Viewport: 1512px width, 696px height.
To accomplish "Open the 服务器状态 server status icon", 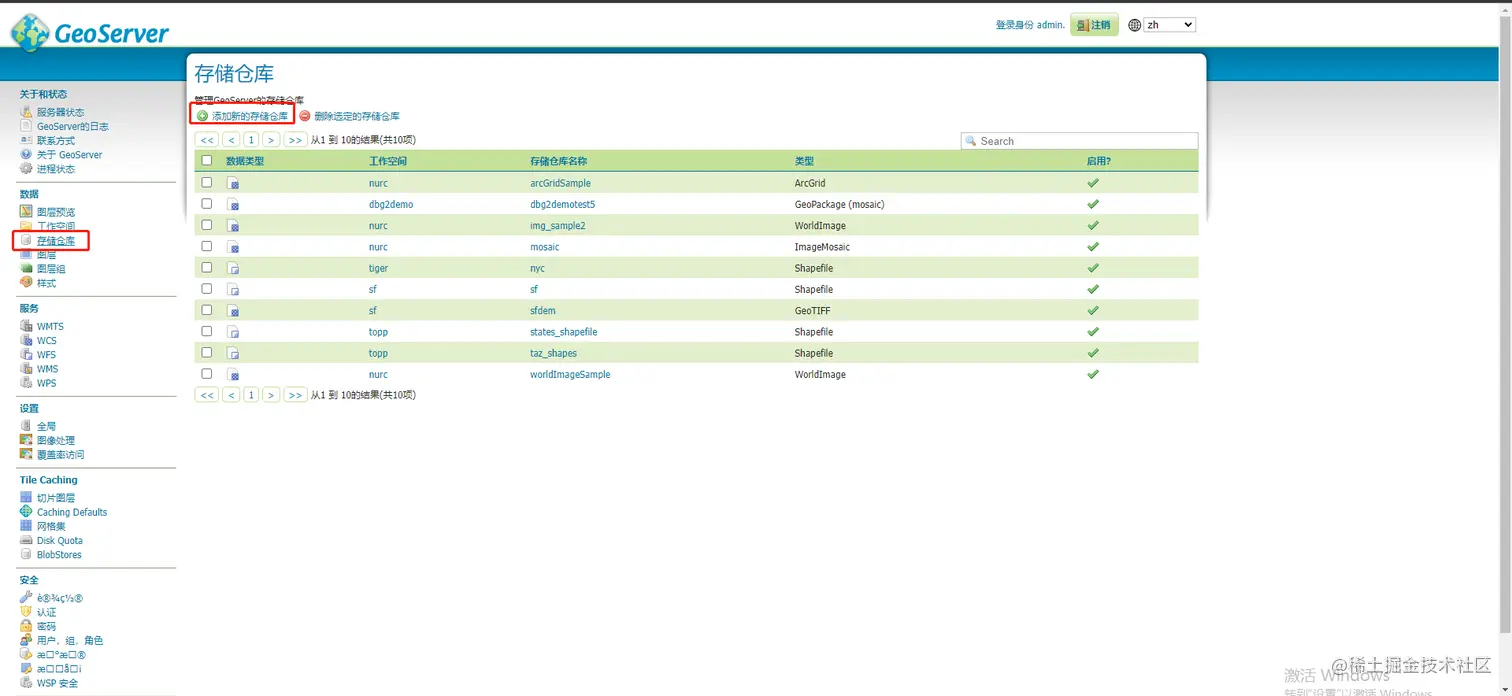I will [x=26, y=112].
